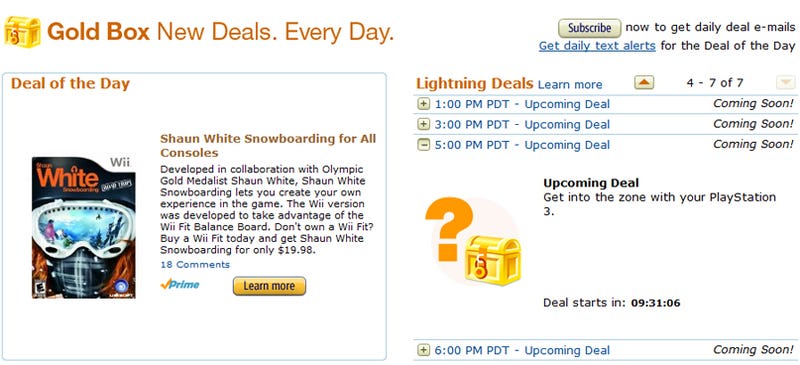Collapse the 5:00 PM PDT upcoming deal

coord(423,145)
